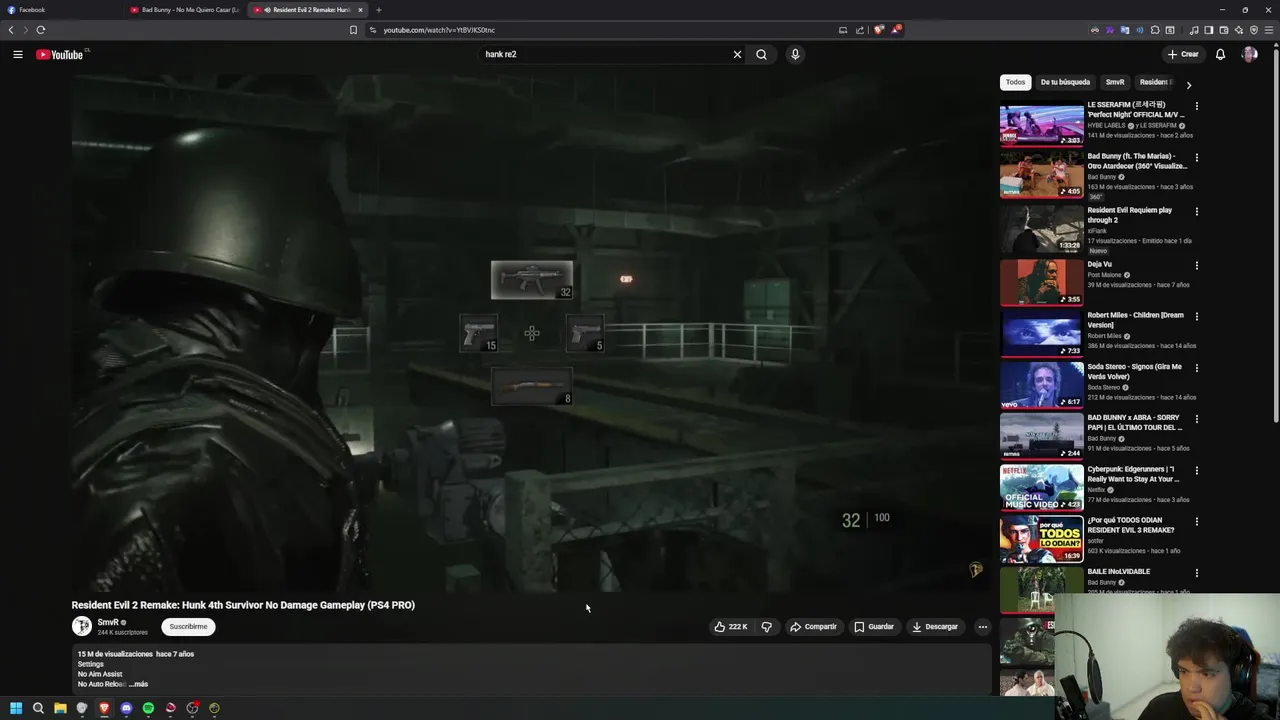This screenshot has width=1280, height=720.
Task: Select the De tu búsqueda chip
Action: (x=1065, y=82)
